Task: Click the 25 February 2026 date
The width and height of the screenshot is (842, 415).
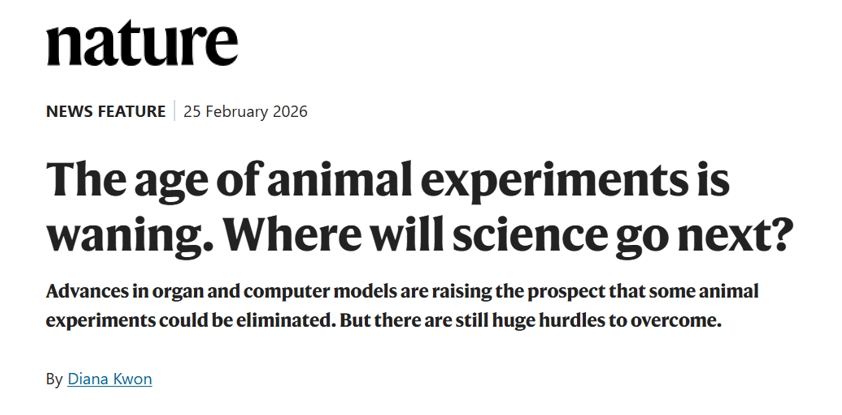Action: [245, 111]
